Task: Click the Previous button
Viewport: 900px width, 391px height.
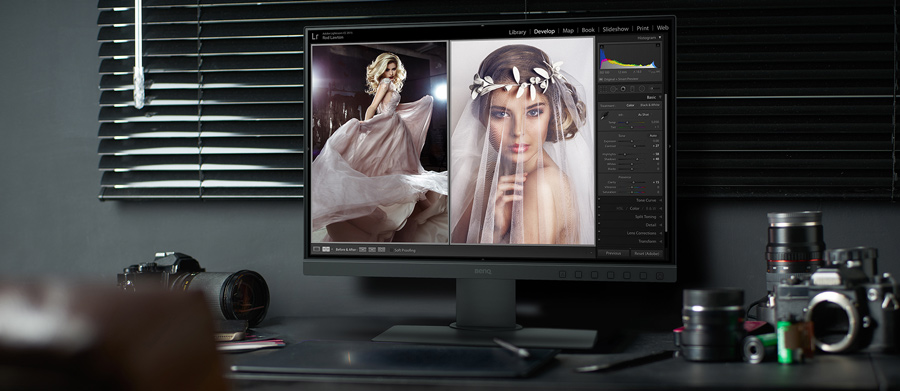Action: click(613, 253)
